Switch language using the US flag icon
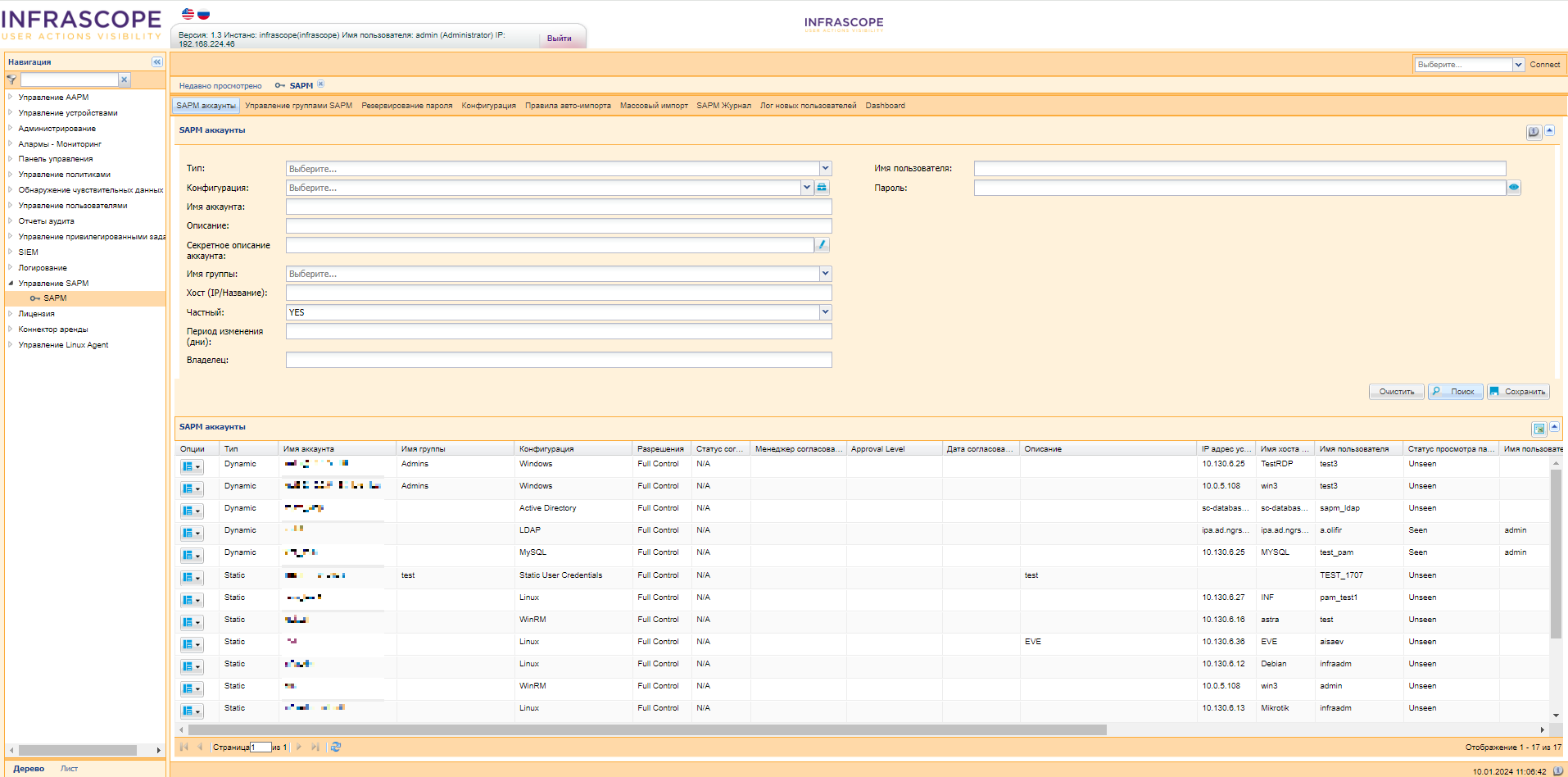1568x777 pixels. [188, 14]
